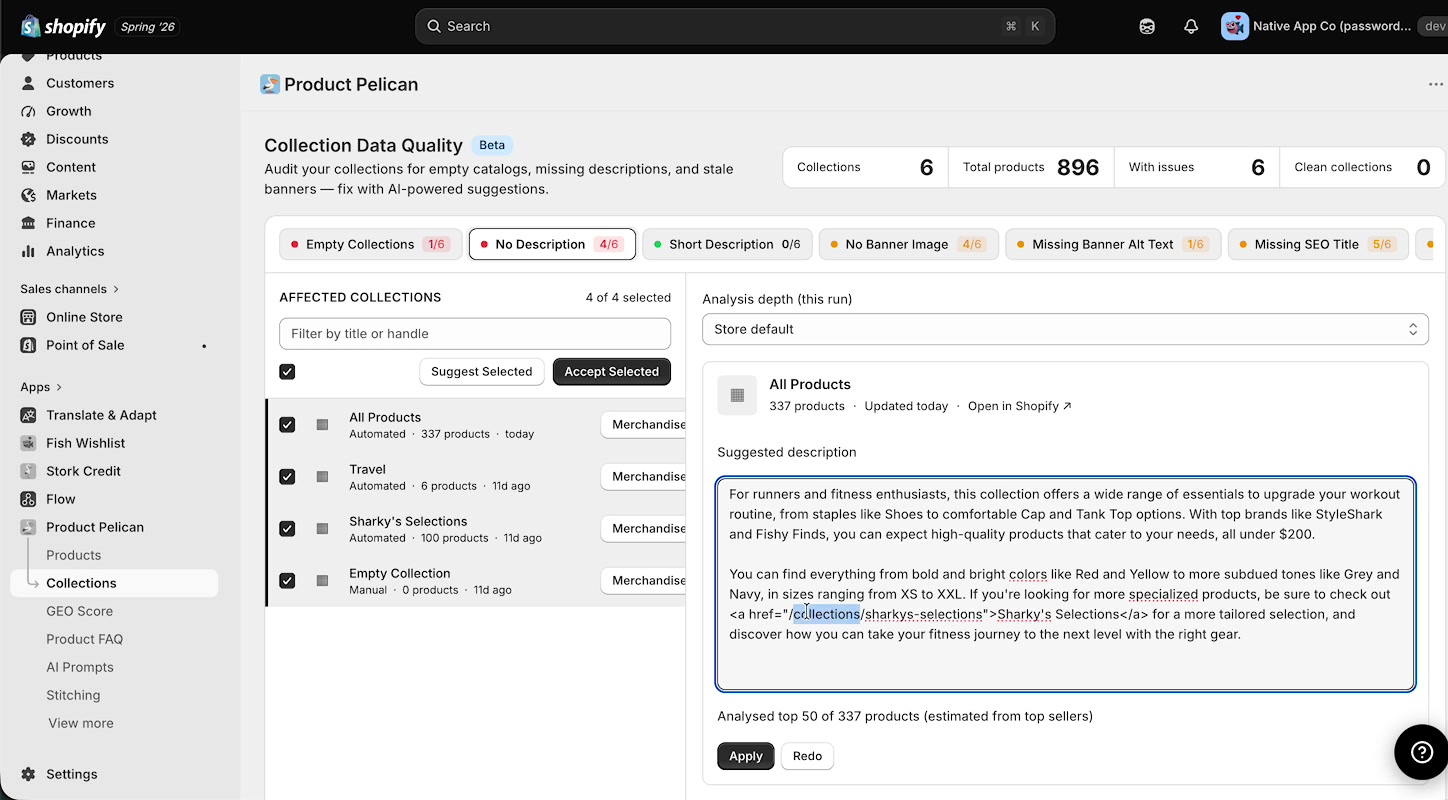Expand View more in Product Pelican submenu

pos(81,723)
